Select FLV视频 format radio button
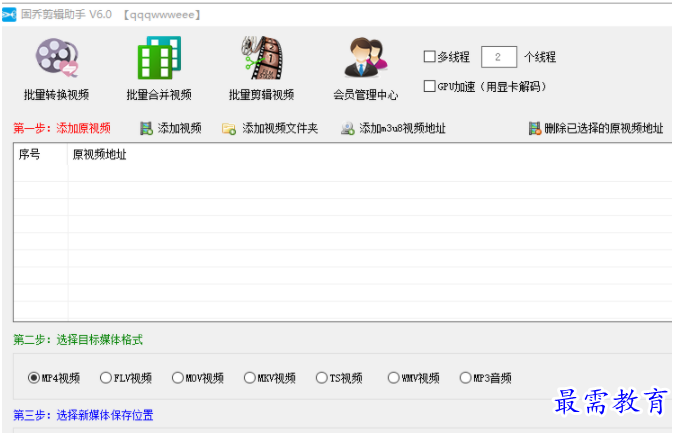Screen dimensions: 676x433 [106, 378]
